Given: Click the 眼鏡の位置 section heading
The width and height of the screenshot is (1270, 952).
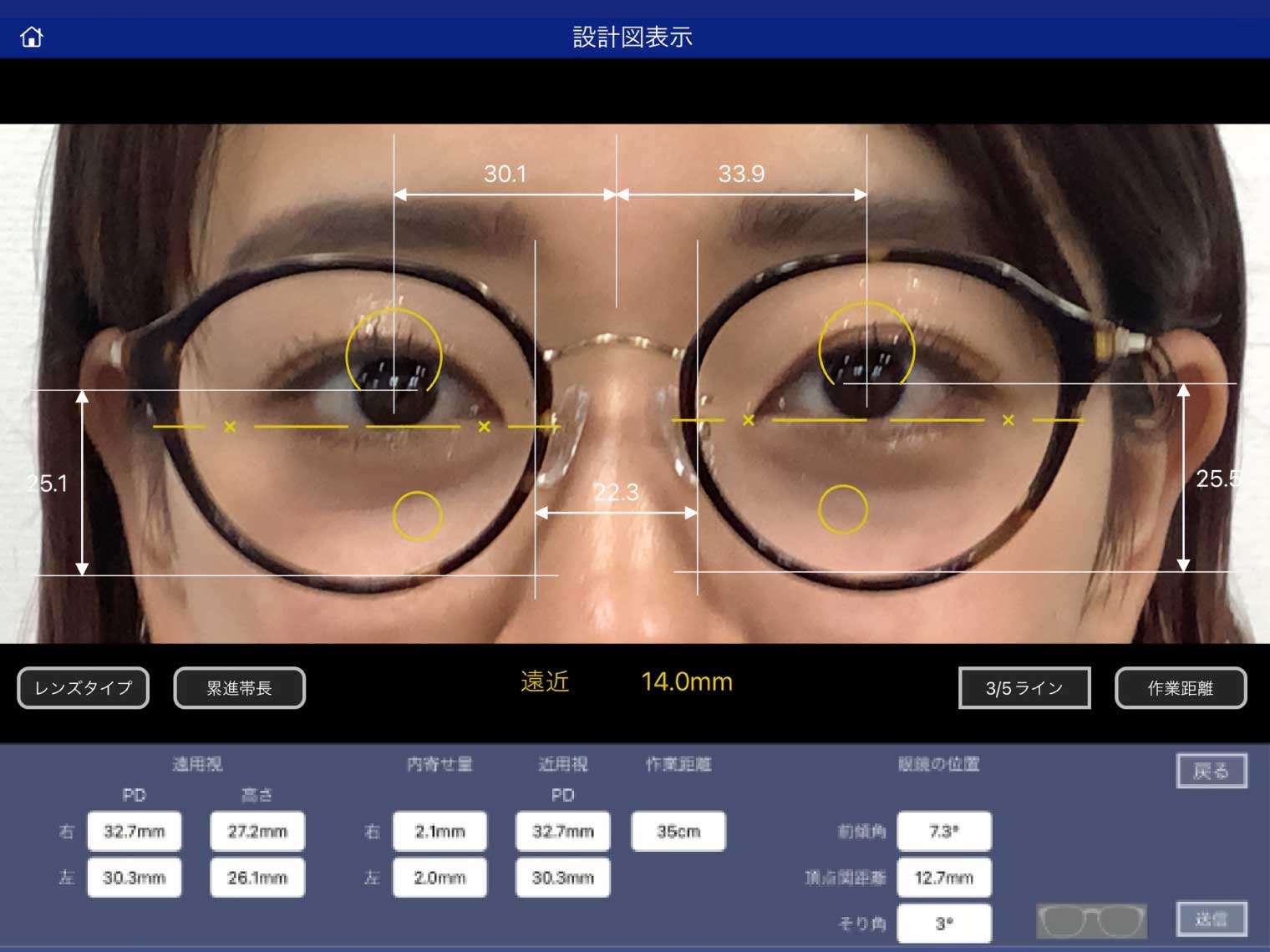Looking at the screenshot, I should 939,764.
